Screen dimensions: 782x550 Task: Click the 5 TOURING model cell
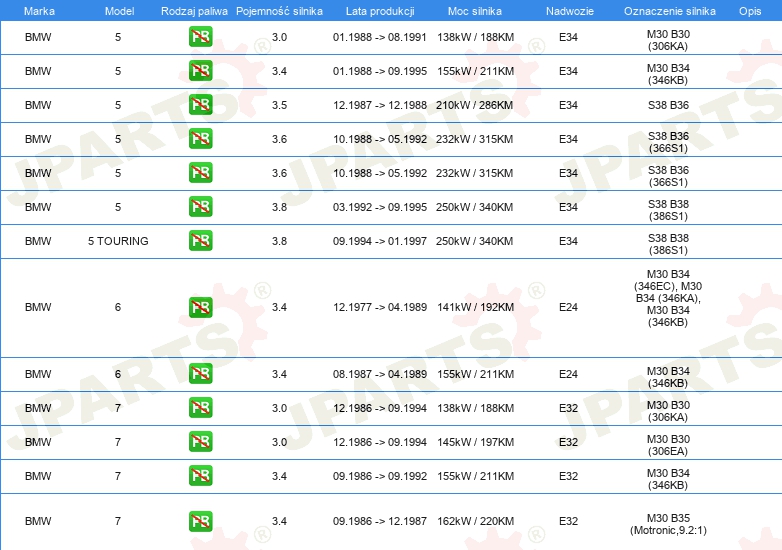point(118,241)
